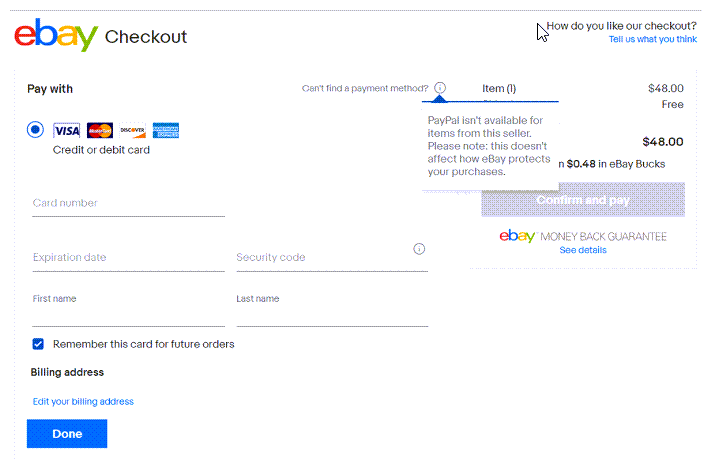713x462 pixels.
Task: Click See details under Money Back Guarantee
Action: (x=583, y=250)
